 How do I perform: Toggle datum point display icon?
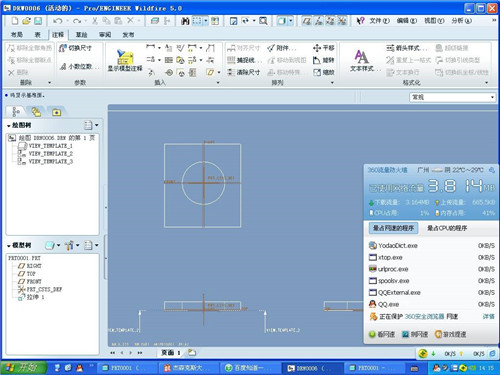tap(330, 21)
